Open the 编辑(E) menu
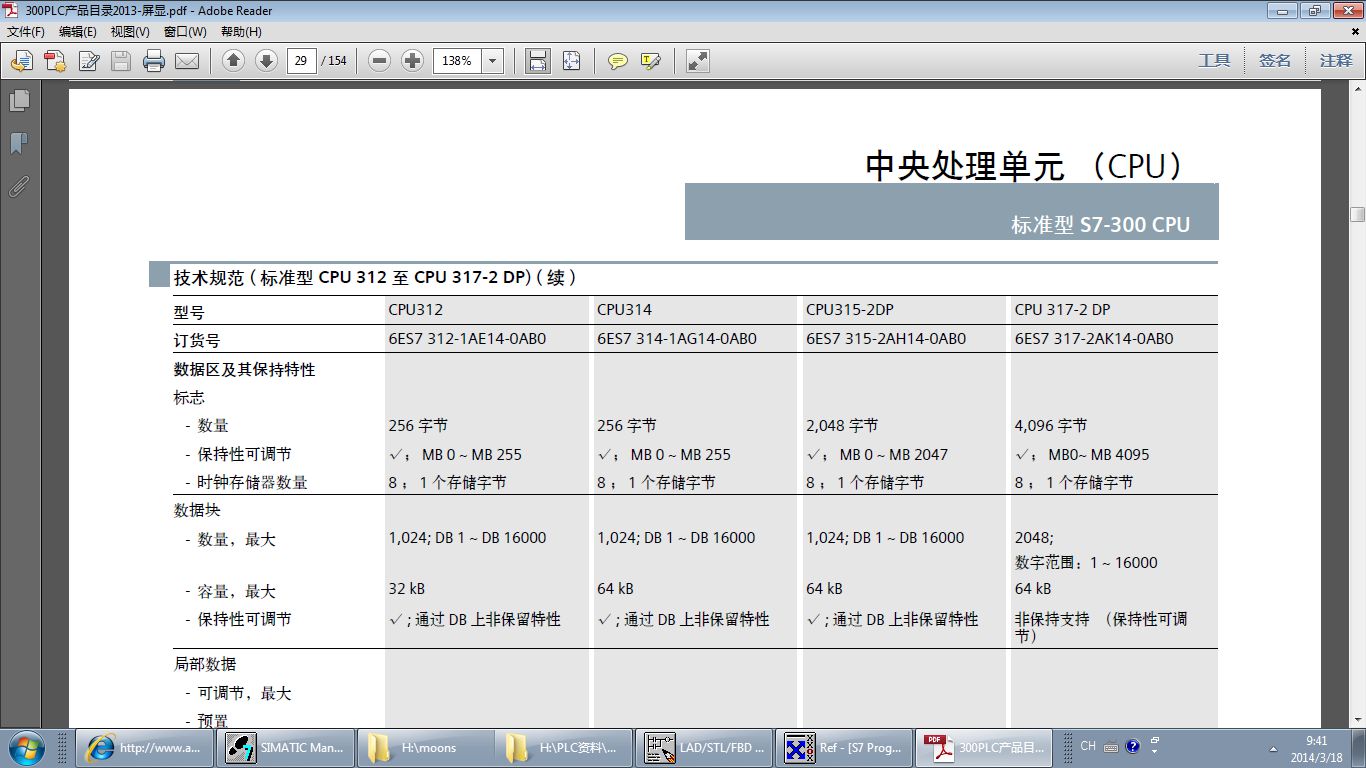 78,32
